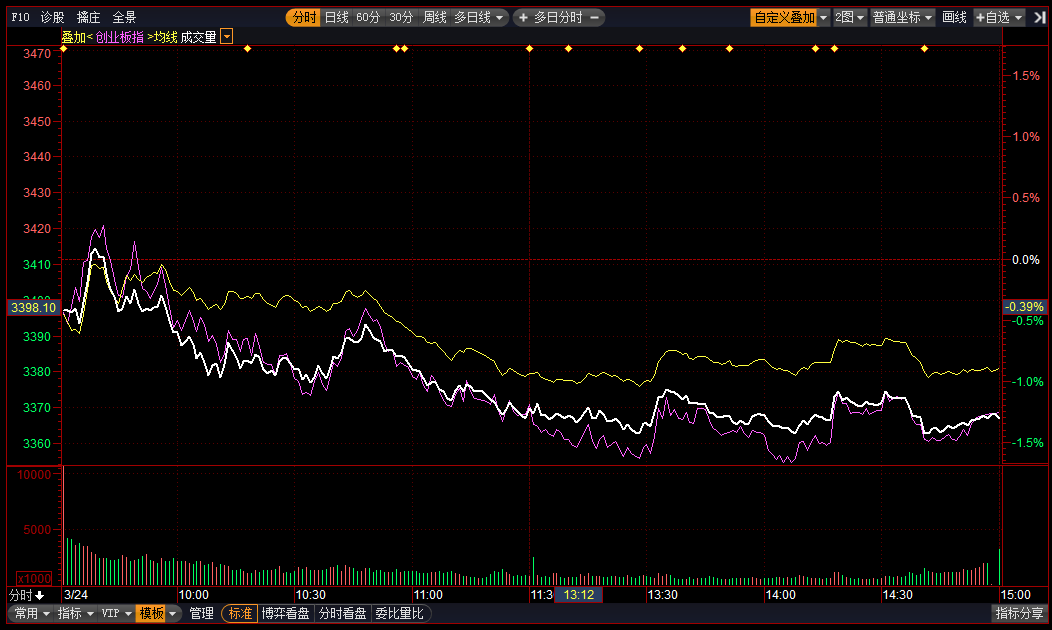Click the minus icon after 多日分时

594,17
